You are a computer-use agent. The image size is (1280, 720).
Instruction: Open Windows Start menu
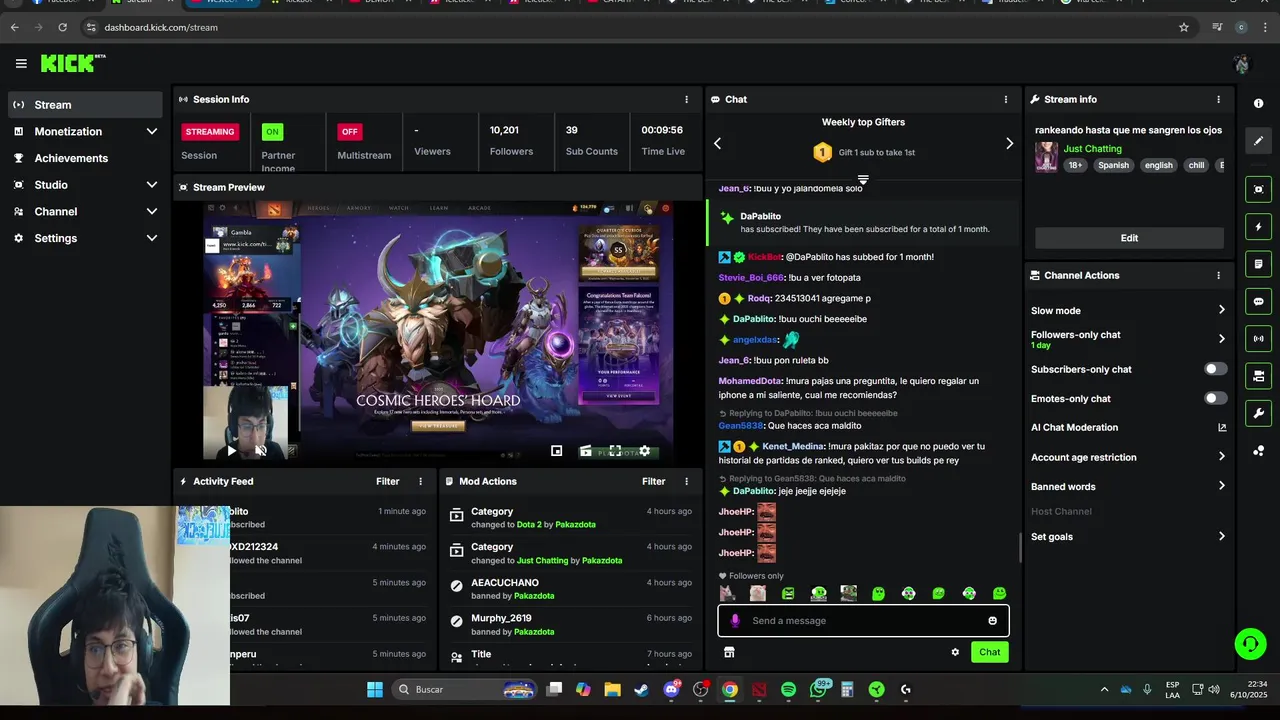point(375,689)
